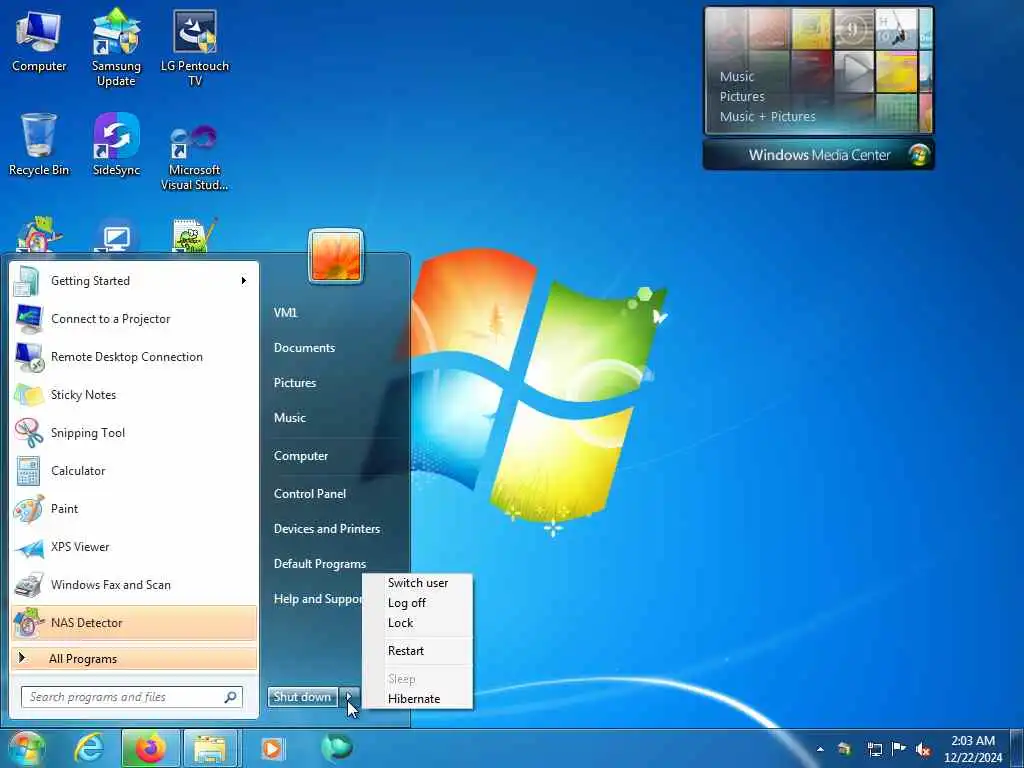Expand the Getting Started submenu arrow
The image size is (1024, 768).
(x=244, y=281)
